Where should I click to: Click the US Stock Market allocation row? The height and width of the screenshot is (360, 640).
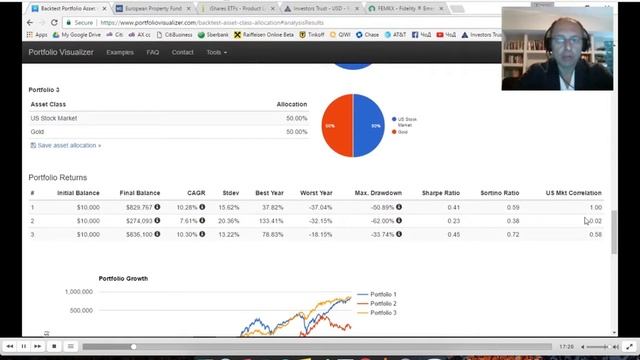tap(169, 118)
